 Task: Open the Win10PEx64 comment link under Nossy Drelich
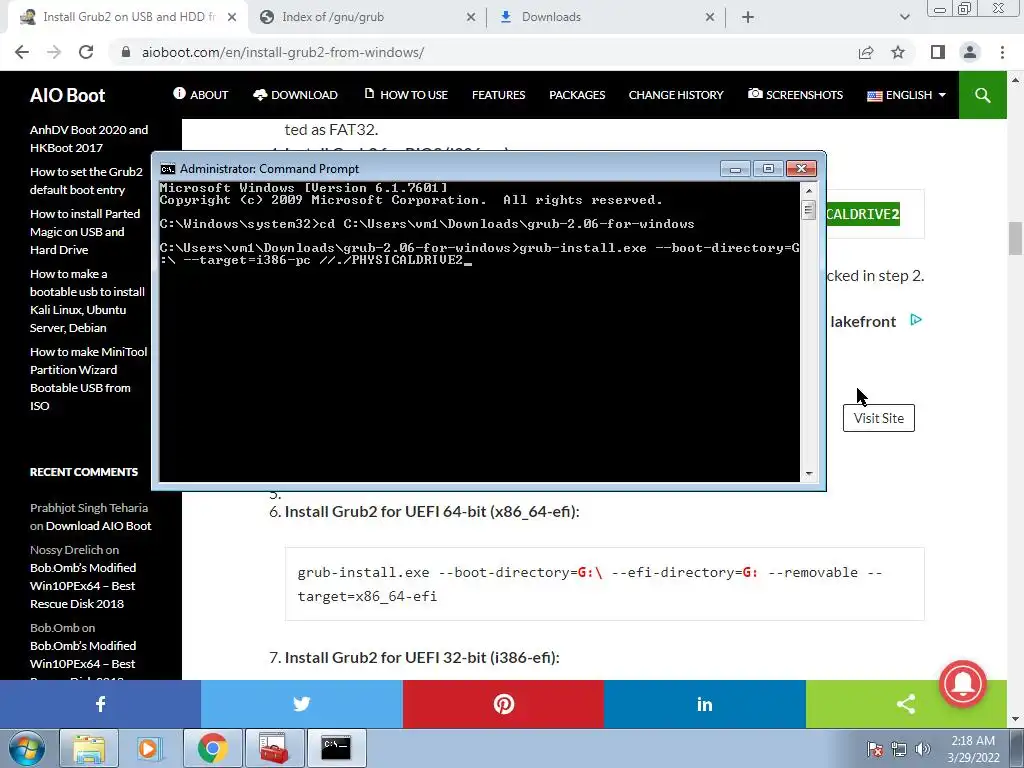(x=83, y=586)
